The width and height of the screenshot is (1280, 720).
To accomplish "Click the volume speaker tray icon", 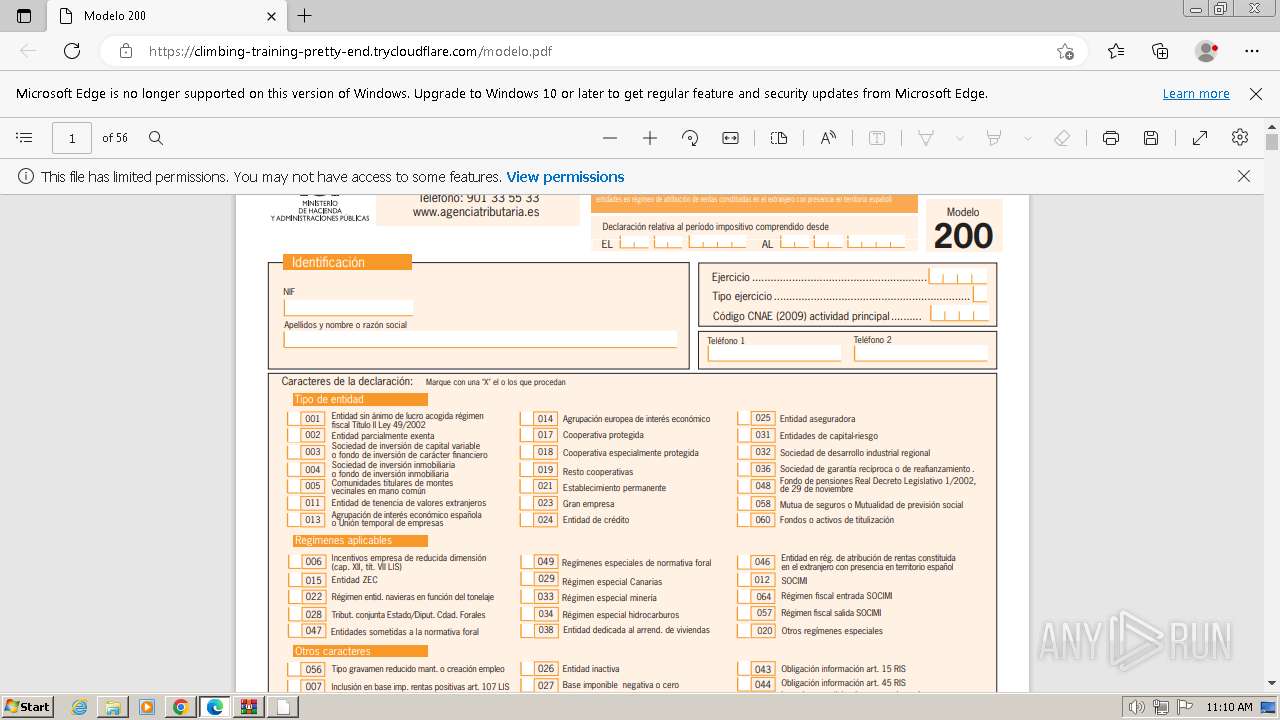I will click(1138, 707).
